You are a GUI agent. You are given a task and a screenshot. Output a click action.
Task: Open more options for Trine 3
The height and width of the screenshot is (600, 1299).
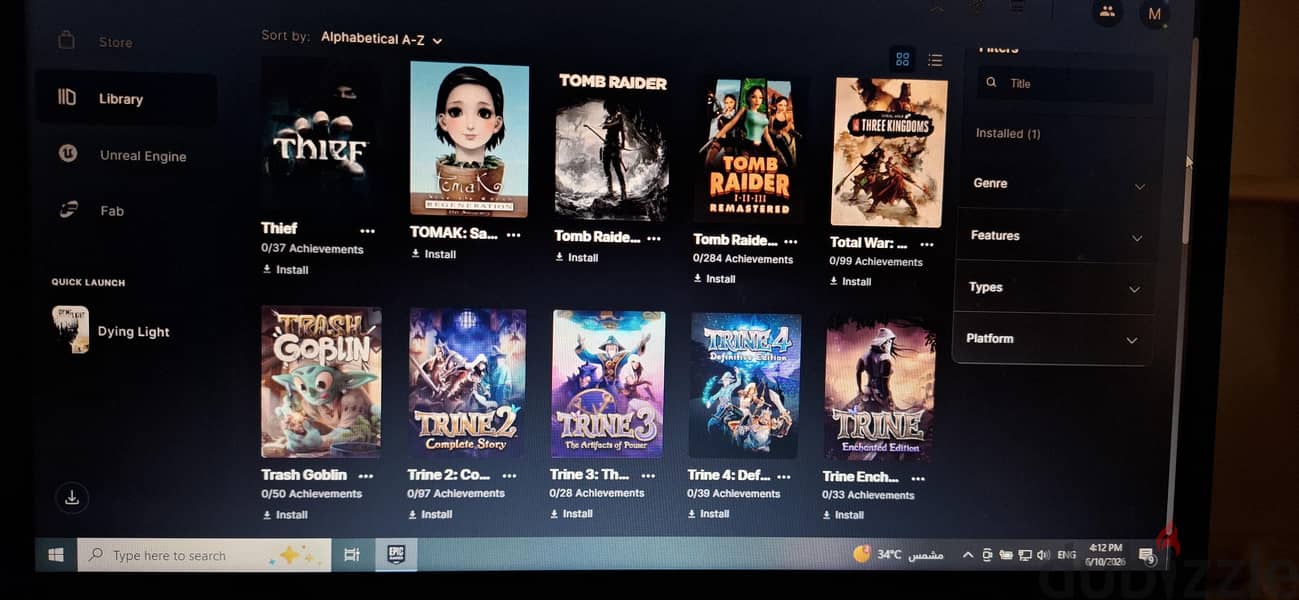click(648, 476)
